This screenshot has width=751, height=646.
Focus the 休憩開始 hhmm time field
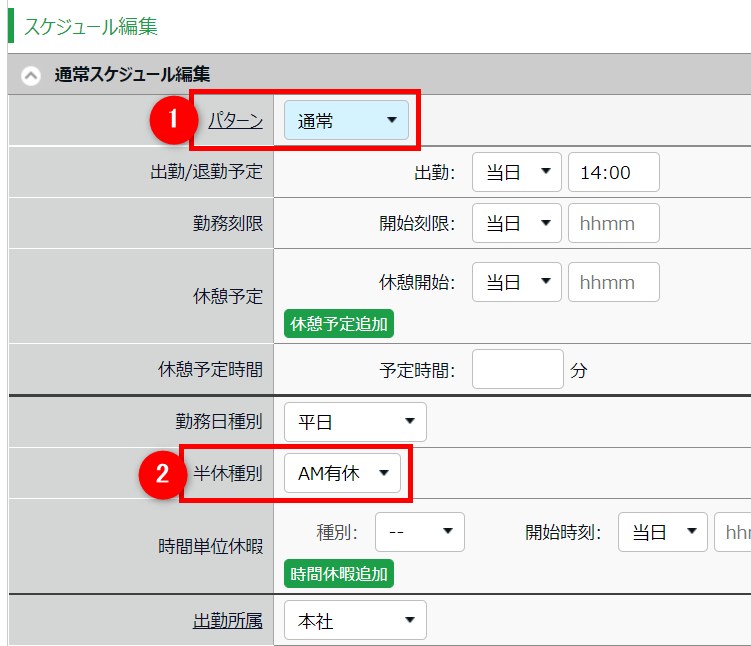(x=613, y=282)
